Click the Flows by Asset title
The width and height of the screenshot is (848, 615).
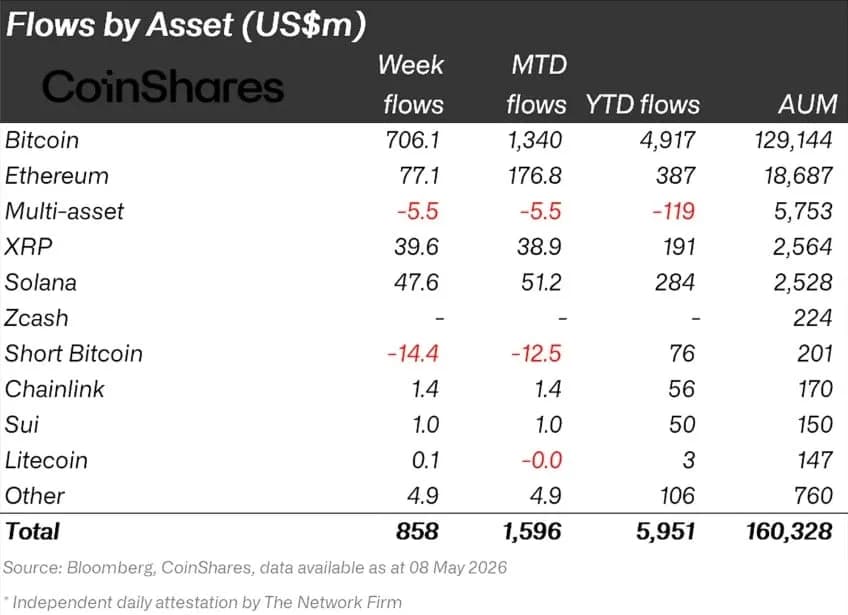[x=186, y=25]
